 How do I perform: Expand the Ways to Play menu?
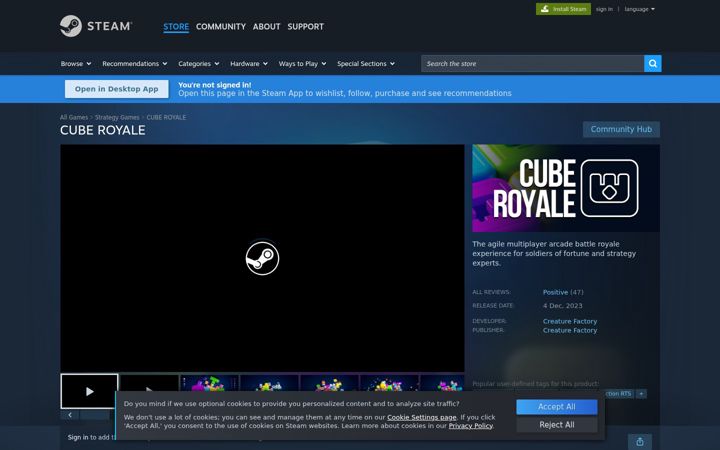pyautogui.click(x=302, y=63)
